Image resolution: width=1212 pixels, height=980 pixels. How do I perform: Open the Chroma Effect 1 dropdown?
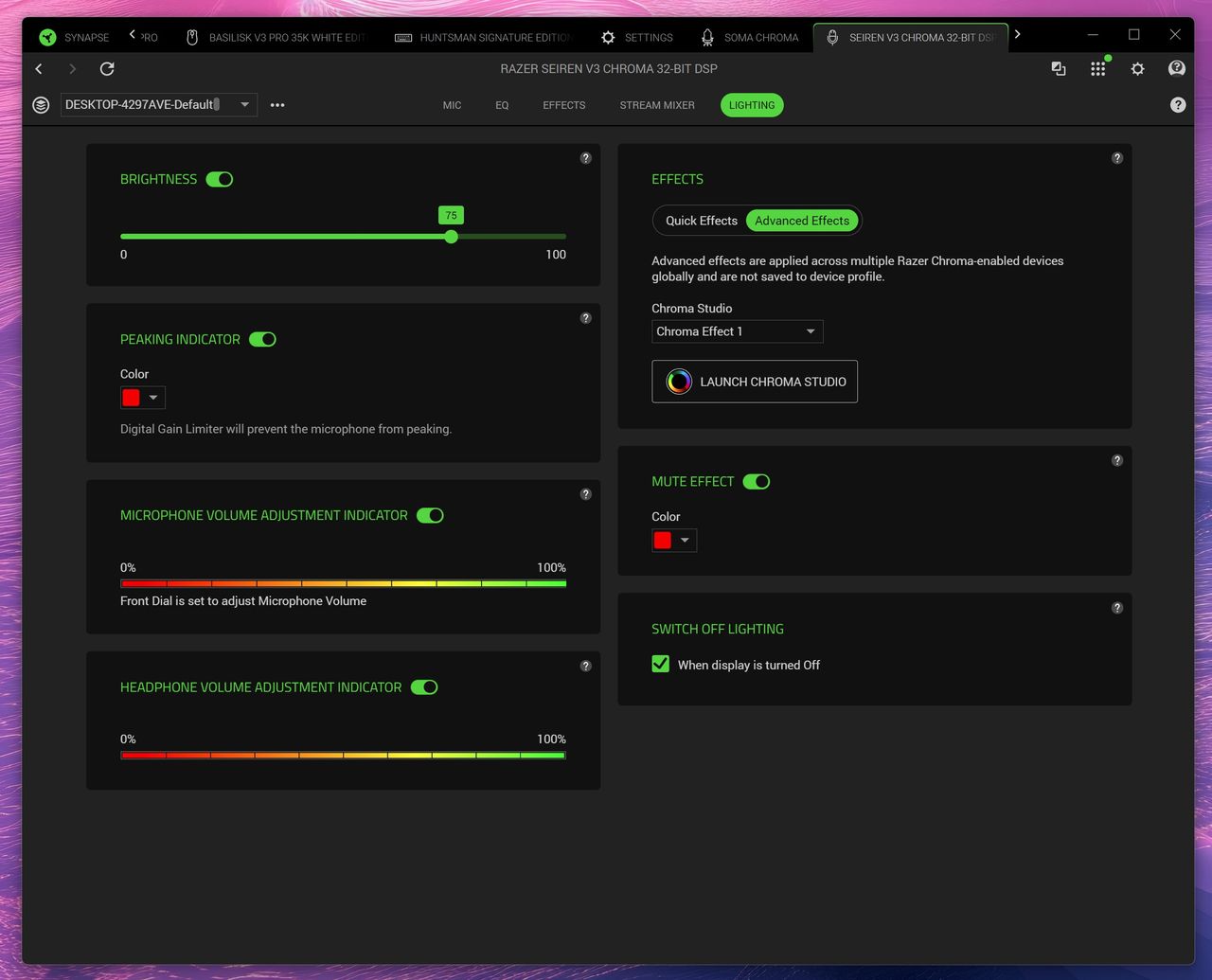pos(738,331)
